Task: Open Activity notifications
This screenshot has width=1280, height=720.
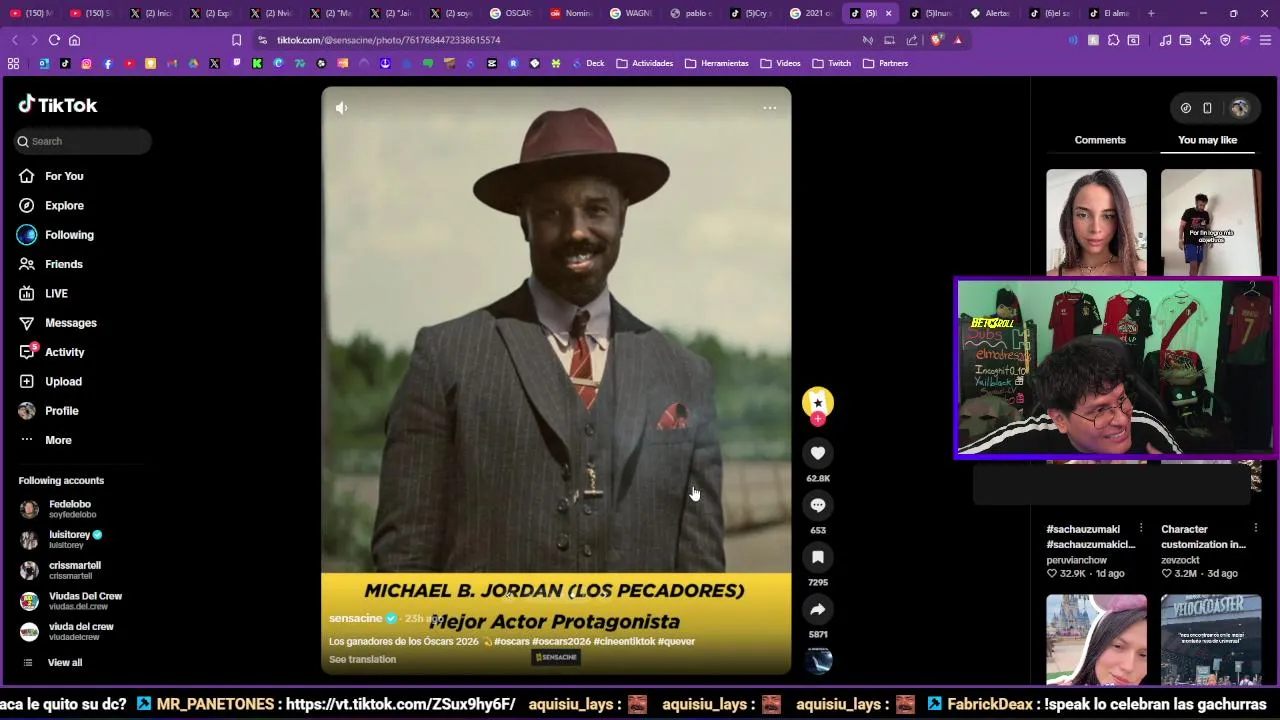Action: (64, 352)
